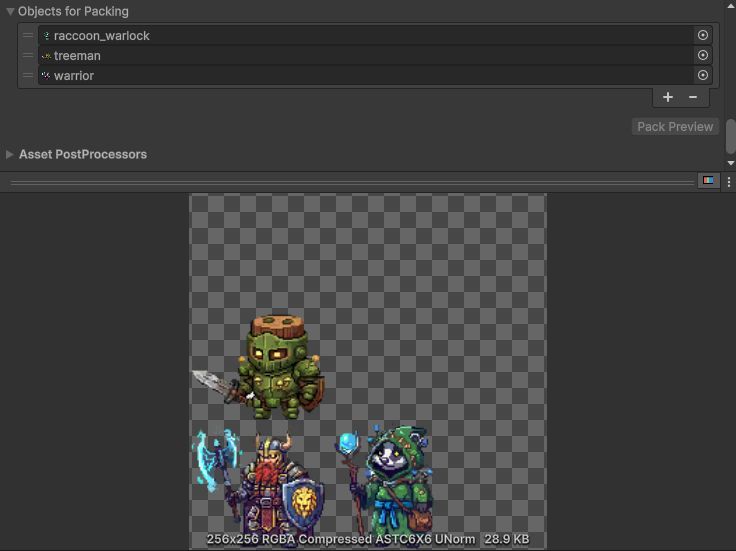
Task: Select the treeman list entry
Action: [x=375, y=55]
